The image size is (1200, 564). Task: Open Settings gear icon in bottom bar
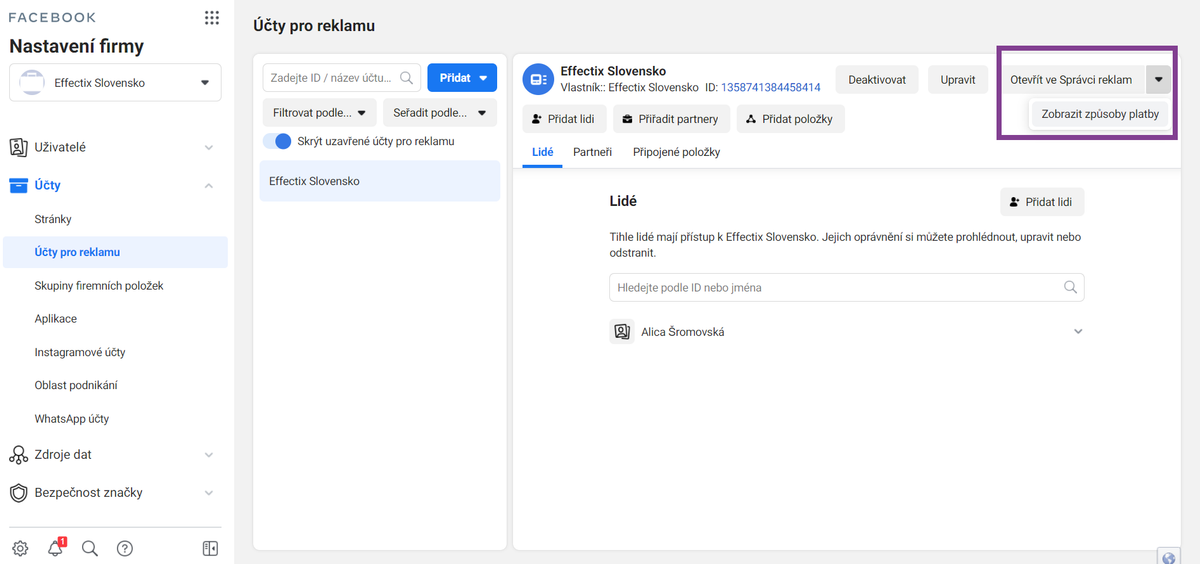[x=20, y=548]
